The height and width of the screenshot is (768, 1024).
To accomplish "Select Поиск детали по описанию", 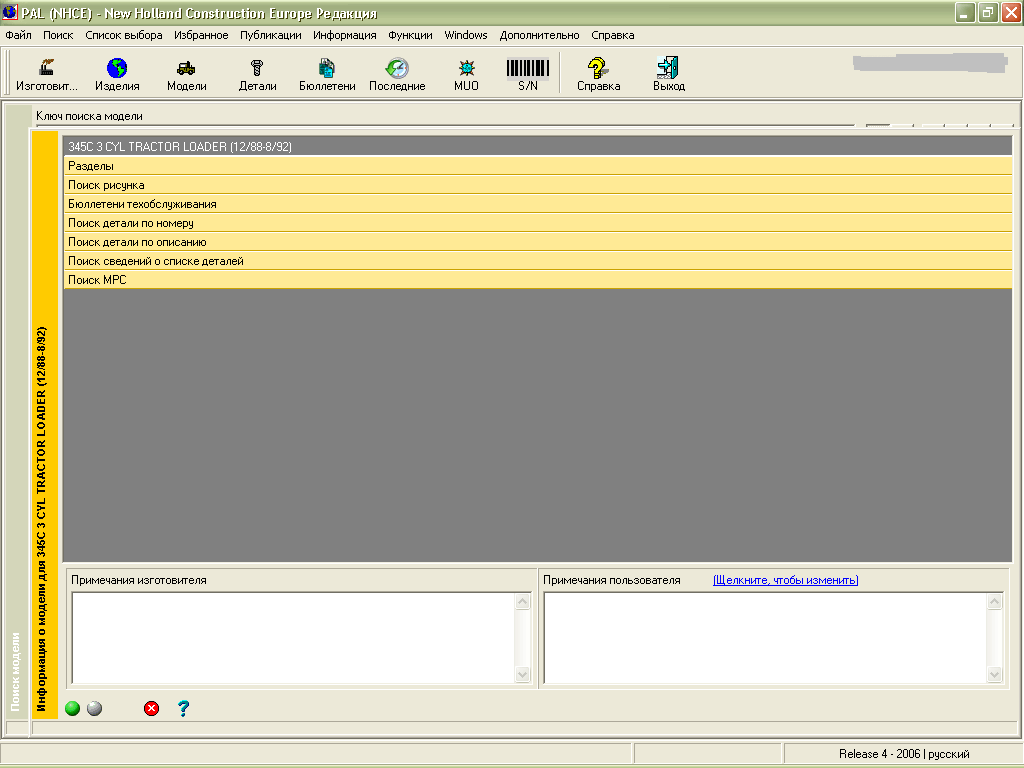I will (x=537, y=242).
